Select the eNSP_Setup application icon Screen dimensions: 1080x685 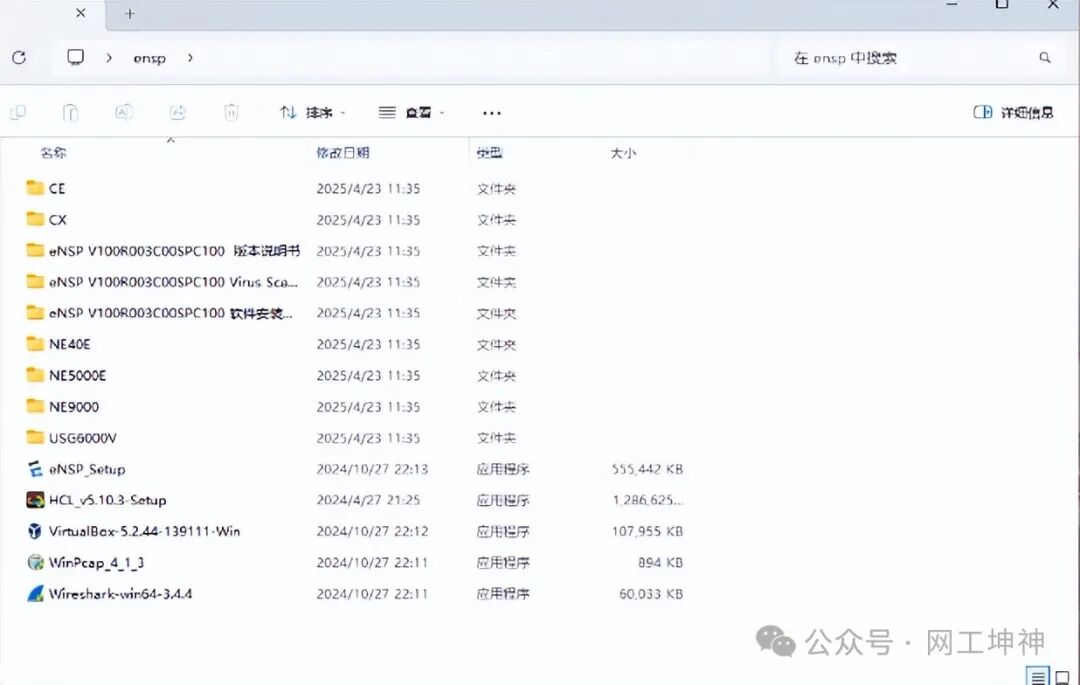tap(35, 469)
